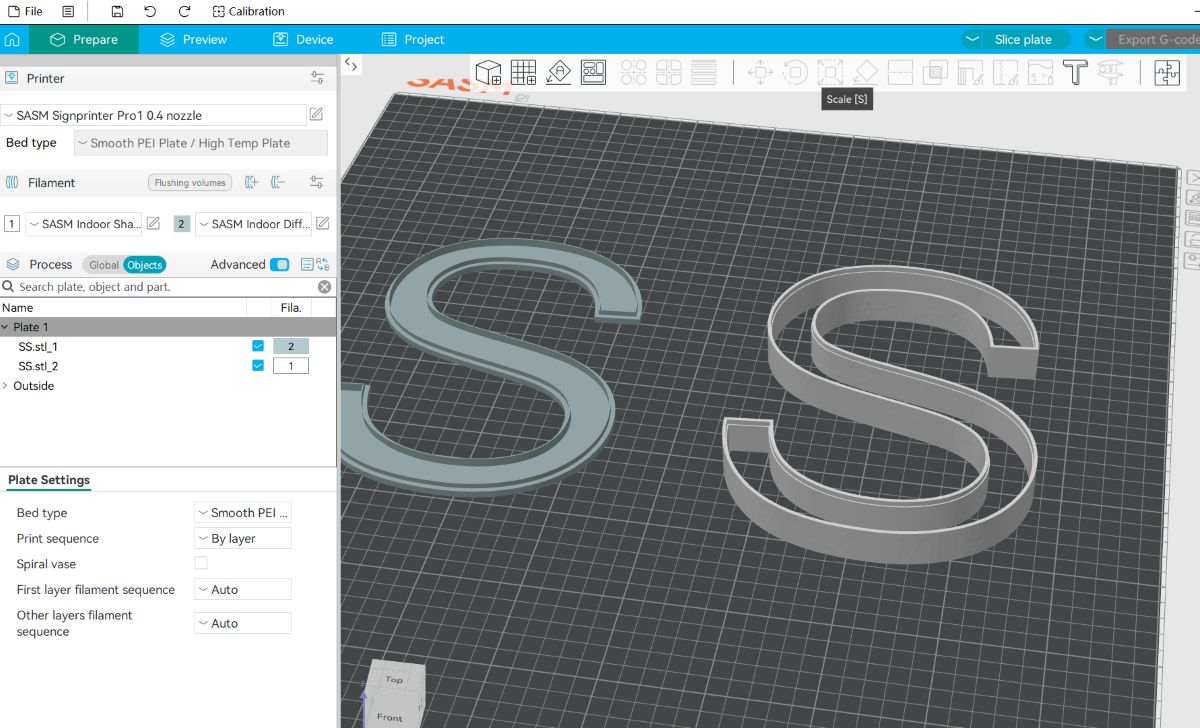Click filament 2 color swatch
Viewport: 1200px width, 728px height.
click(x=181, y=224)
